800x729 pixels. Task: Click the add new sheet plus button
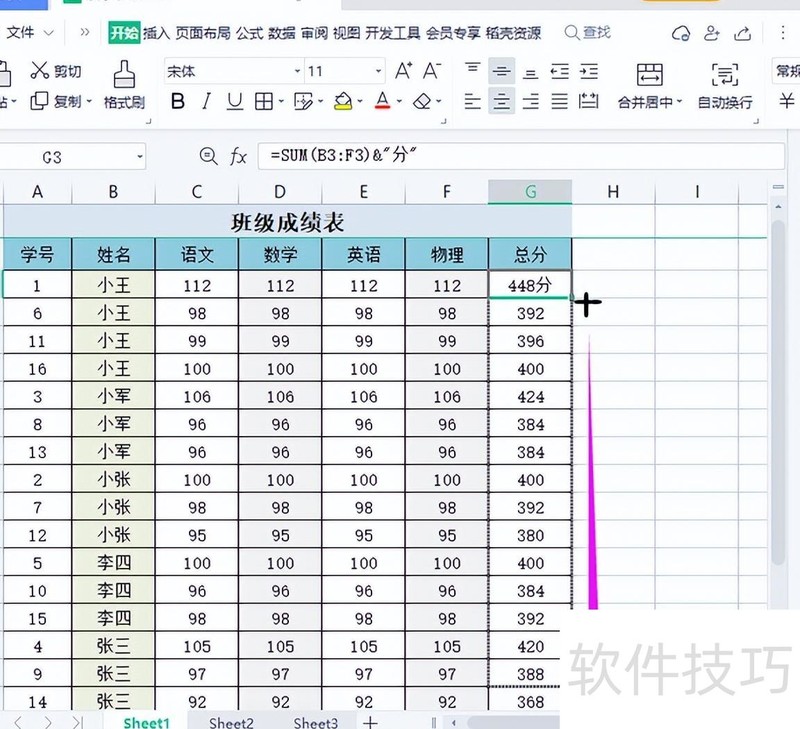click(370, 722)
